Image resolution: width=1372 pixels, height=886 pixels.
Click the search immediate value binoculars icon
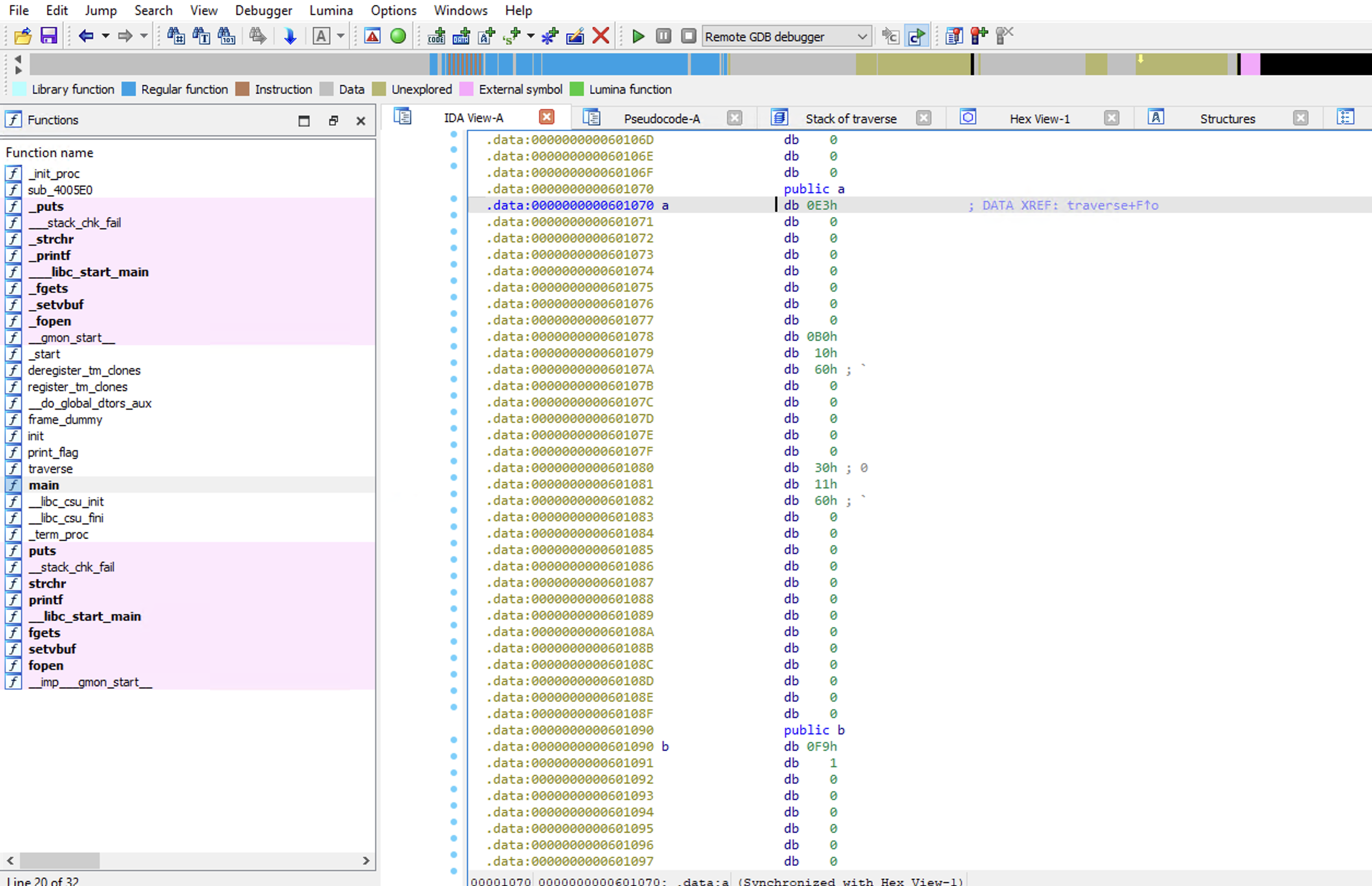point(176,36)
